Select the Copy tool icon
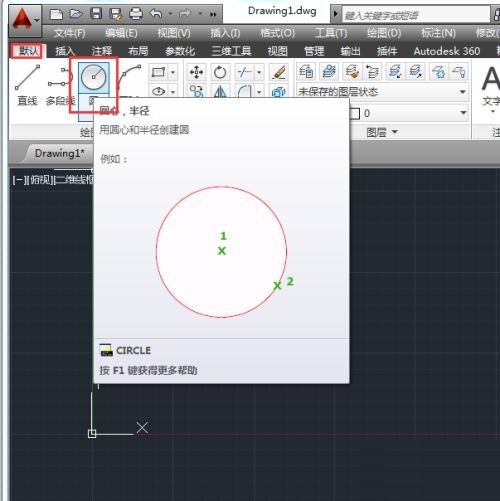This screenshot has width=500, height=501. (196, 91)
